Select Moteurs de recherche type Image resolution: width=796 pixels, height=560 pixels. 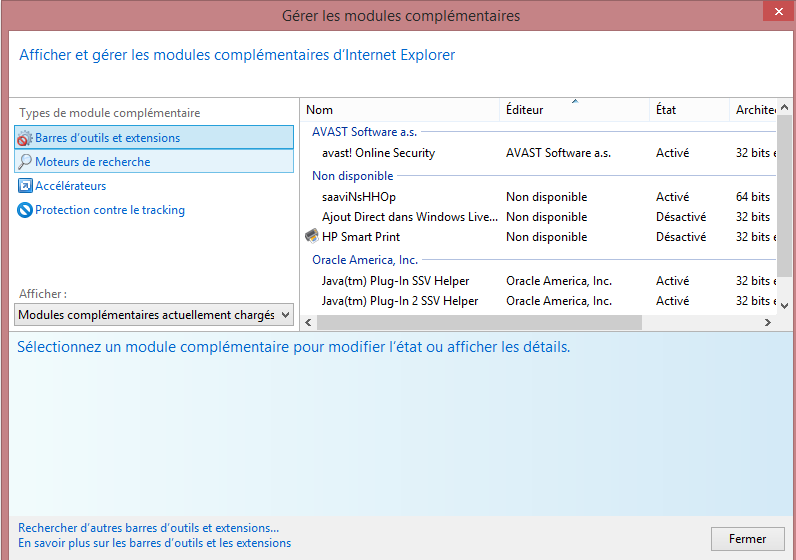tap(154, 161)
